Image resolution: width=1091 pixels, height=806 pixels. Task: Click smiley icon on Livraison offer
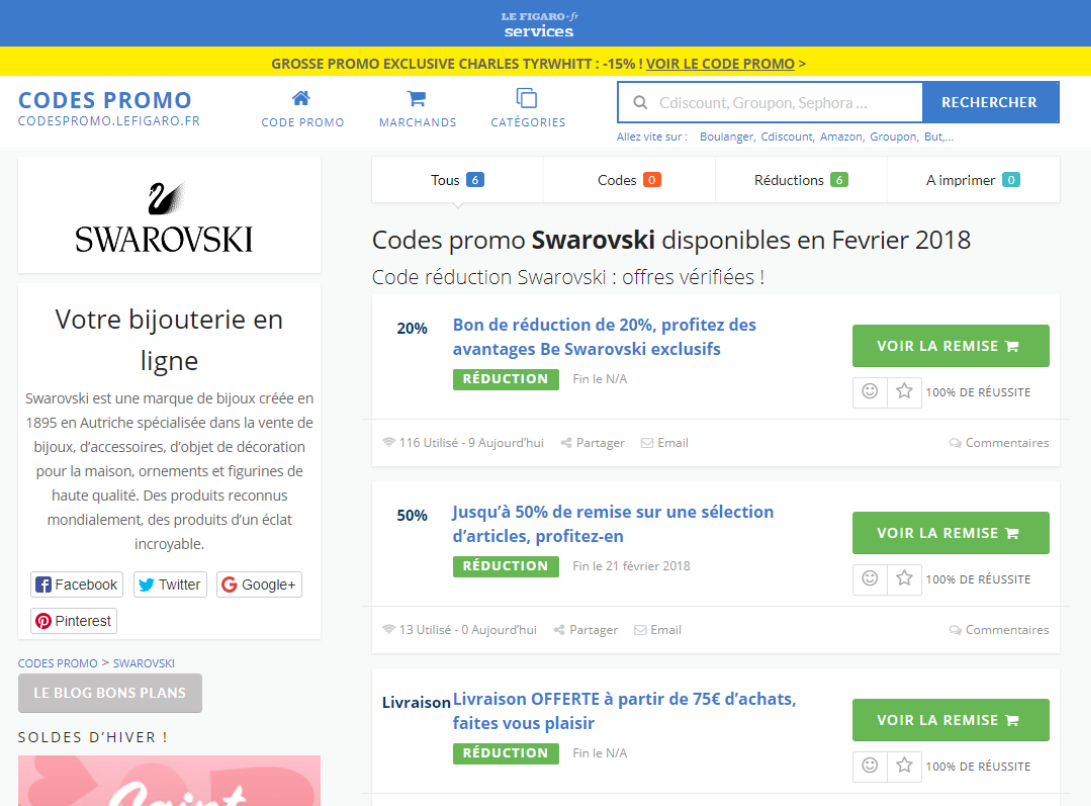[870, 766]
